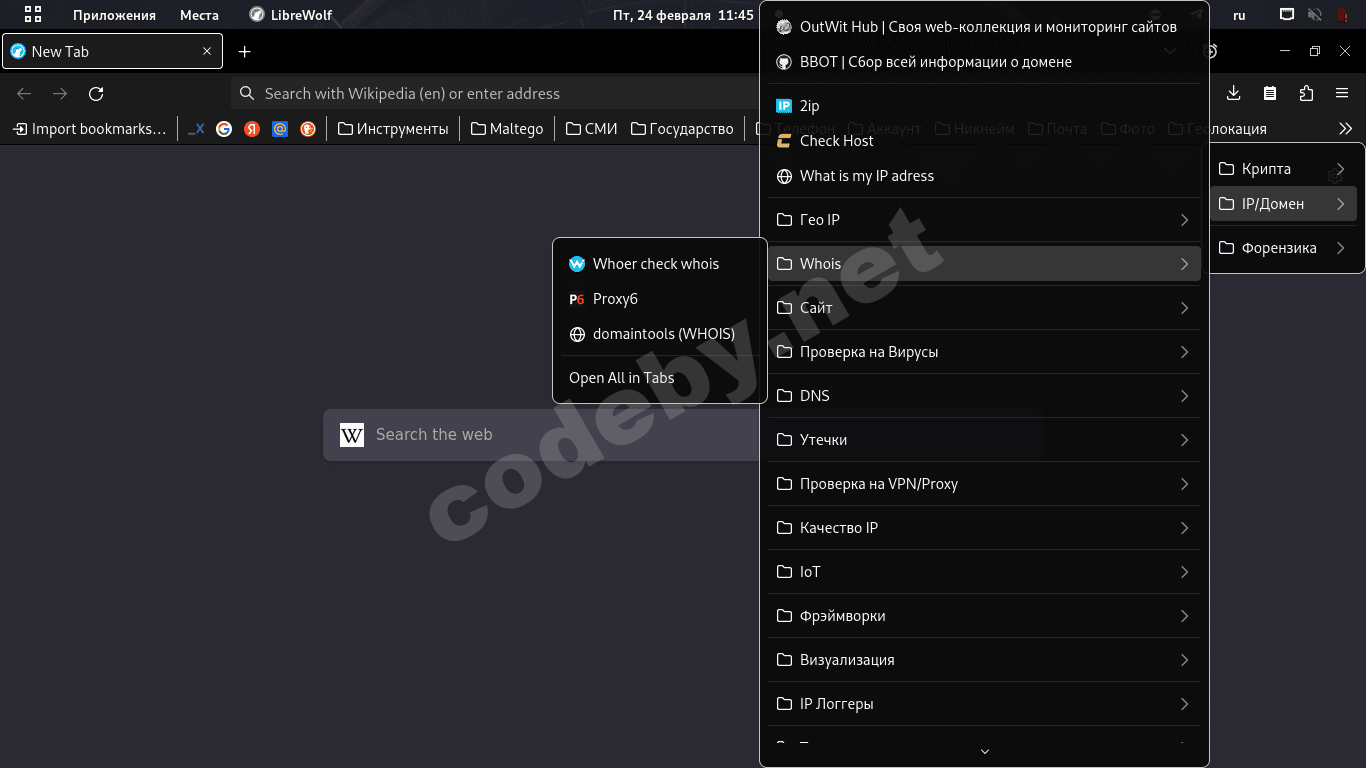Show more bookmarks with the double chevron

[1345, 128]
